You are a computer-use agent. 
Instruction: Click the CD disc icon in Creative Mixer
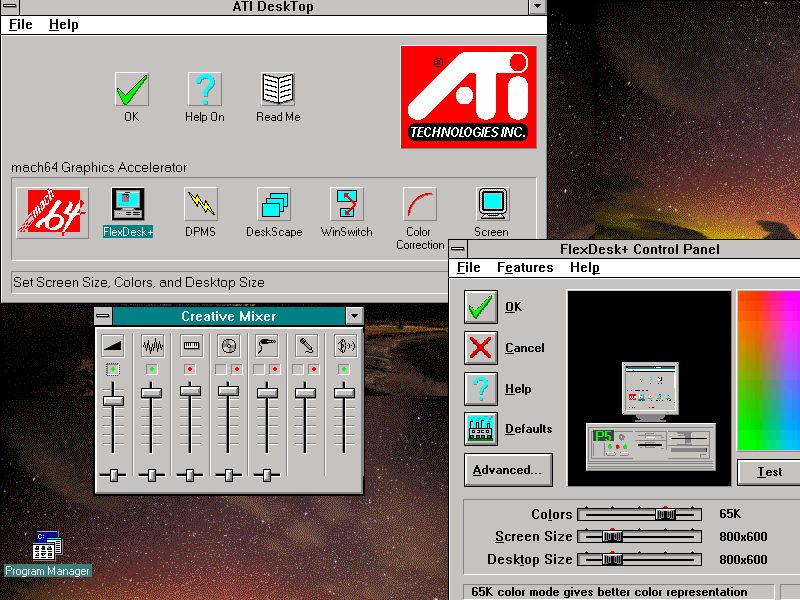(229, 345)
